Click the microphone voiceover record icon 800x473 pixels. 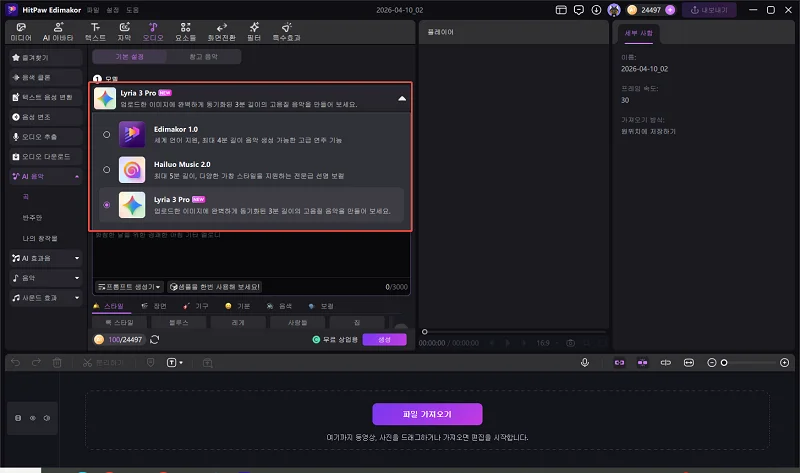pyautogui.click(x=585, y=363)
